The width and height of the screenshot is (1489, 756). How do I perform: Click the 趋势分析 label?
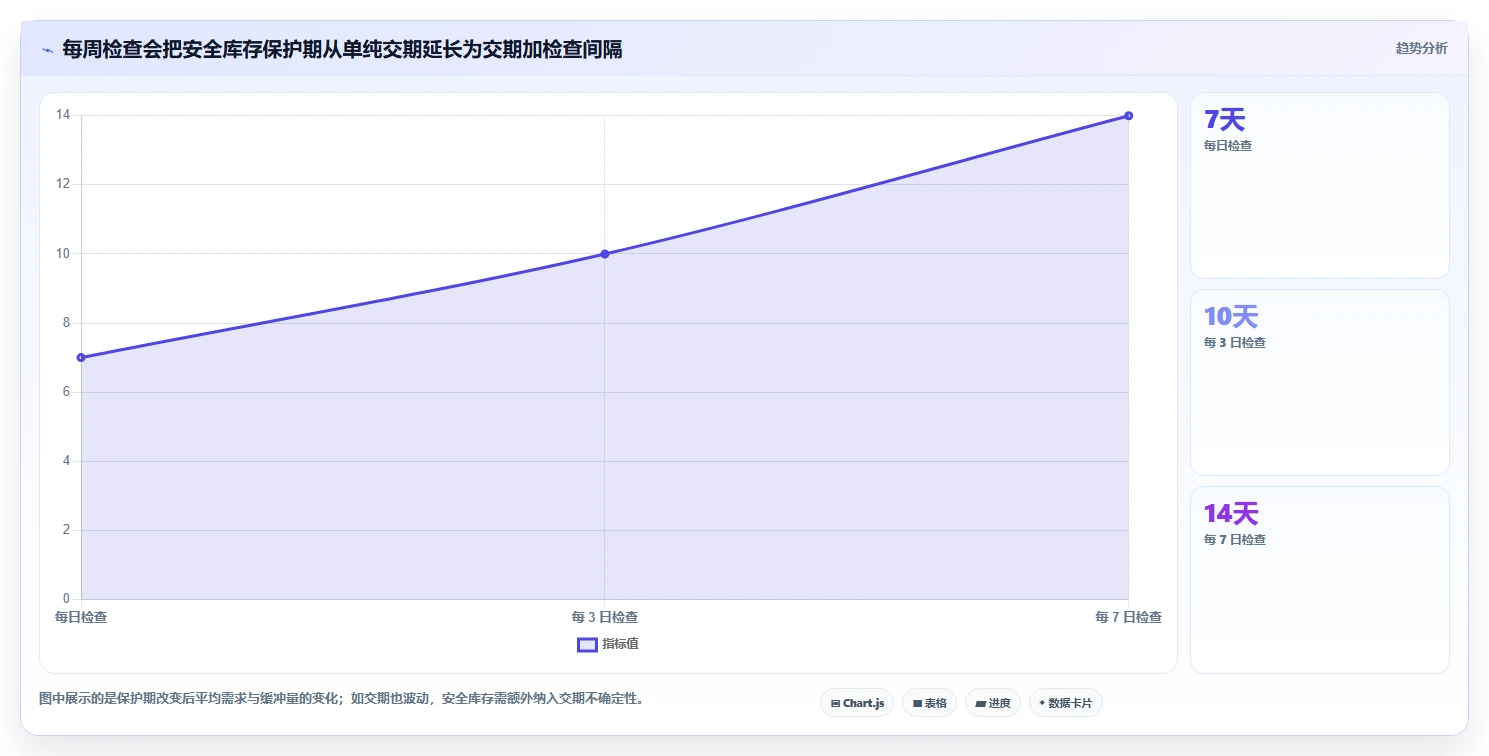1421,48
